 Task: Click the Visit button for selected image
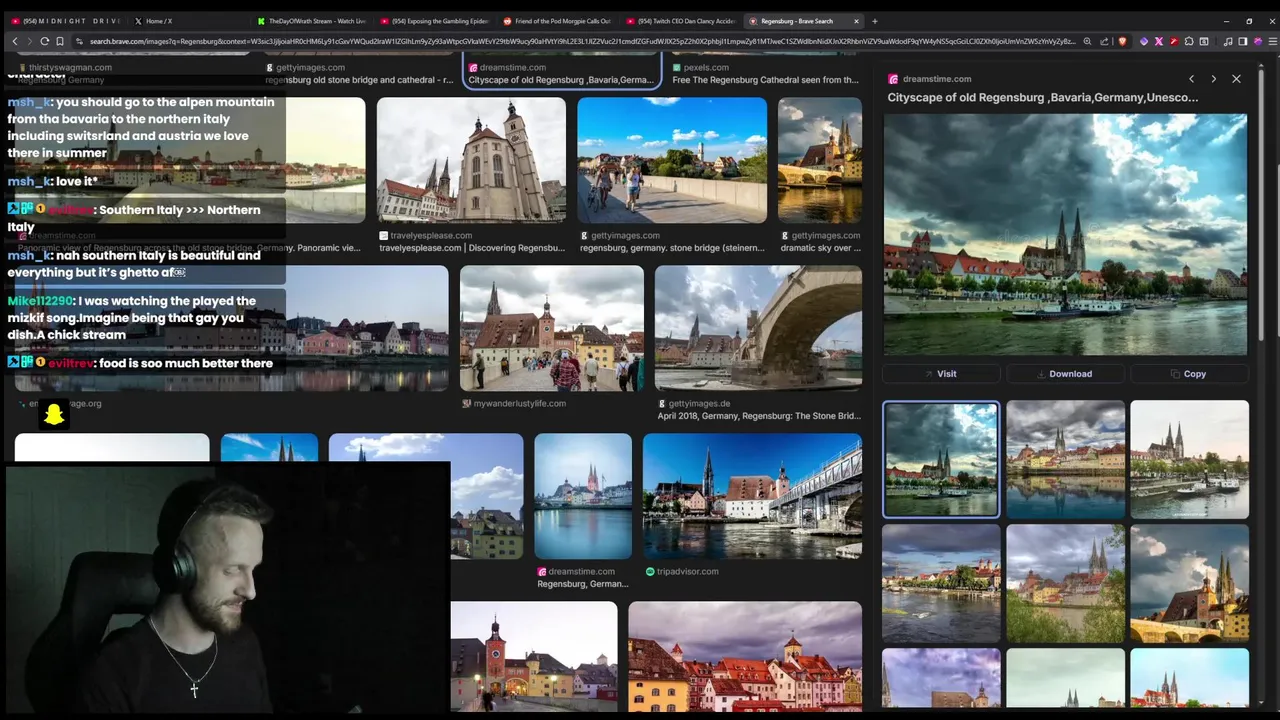pyautogui.click(x=941, y=374)
